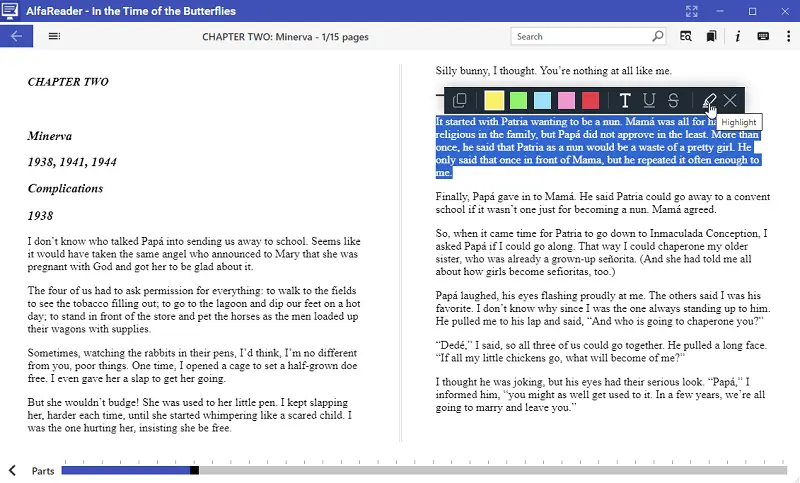Viewport: 800px width, 483px height.
Task: Pick the yellow highlight color
Action: (x=494, y=100)
